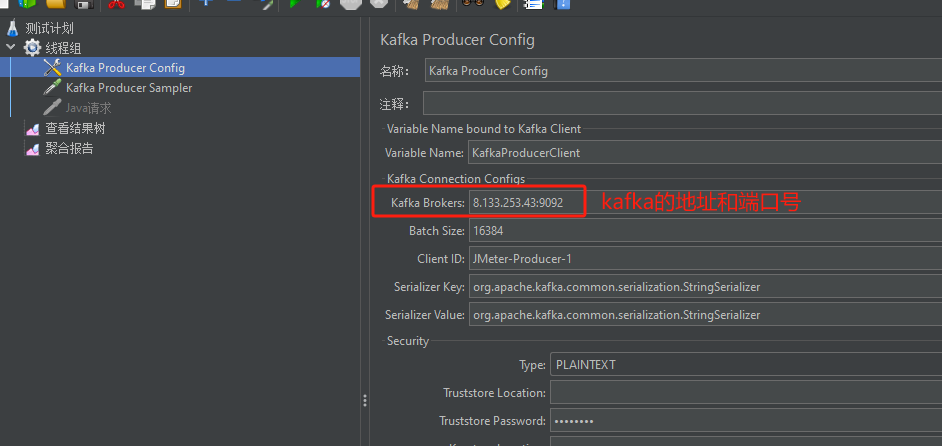This screenshot has width=942, height=446.
Task: Click the Serializer Value: label
Action: coord(425,314)
